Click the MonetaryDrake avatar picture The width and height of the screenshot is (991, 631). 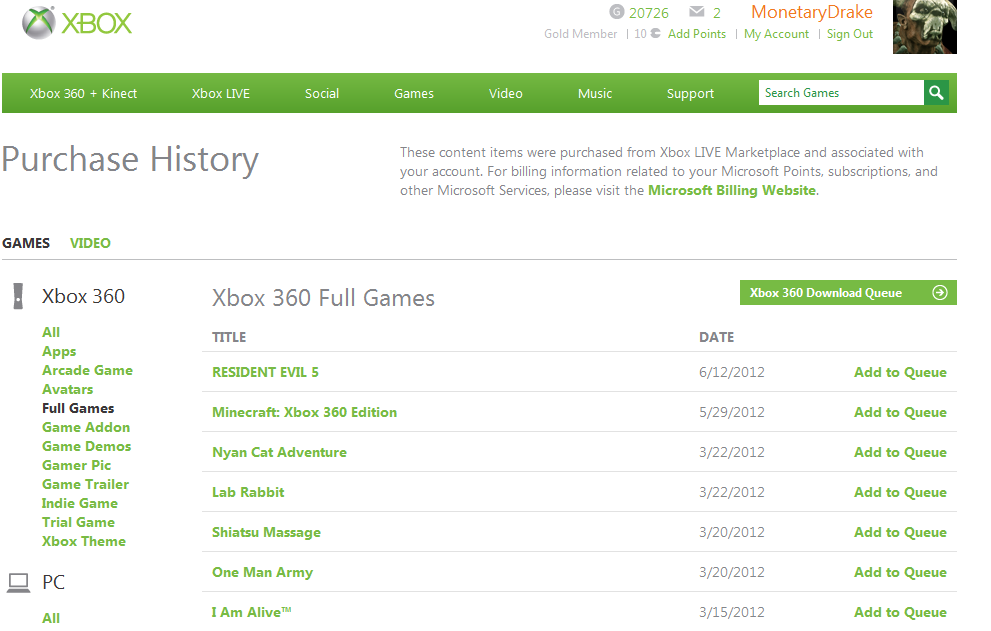925,26
